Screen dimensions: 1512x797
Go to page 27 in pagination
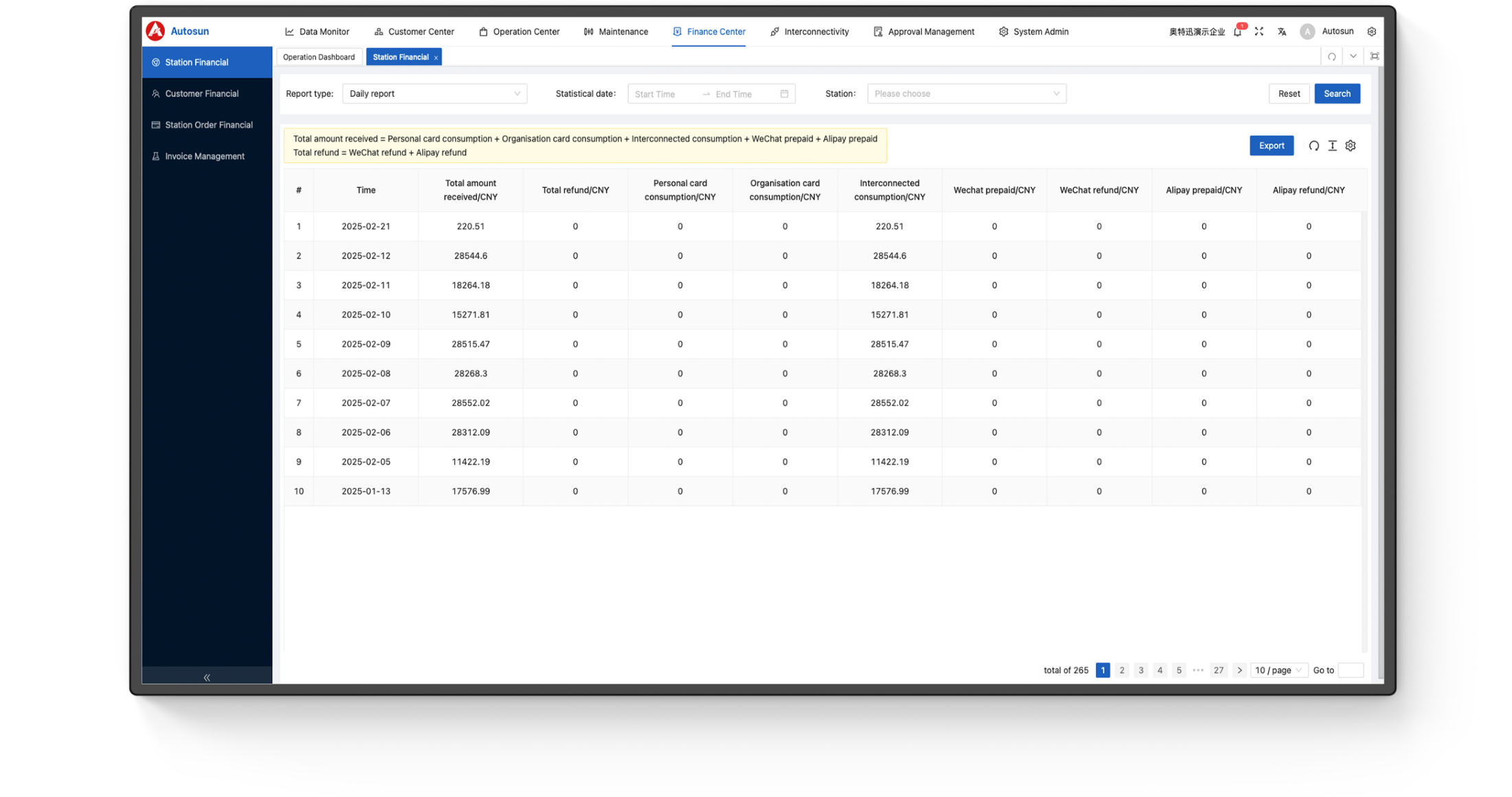click(1218, 670)
